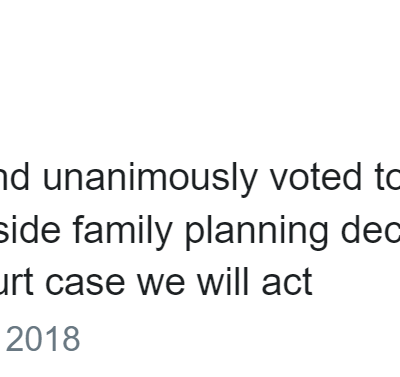
Task: Click the blank area above the tweet text
Action: click(200, 77)
